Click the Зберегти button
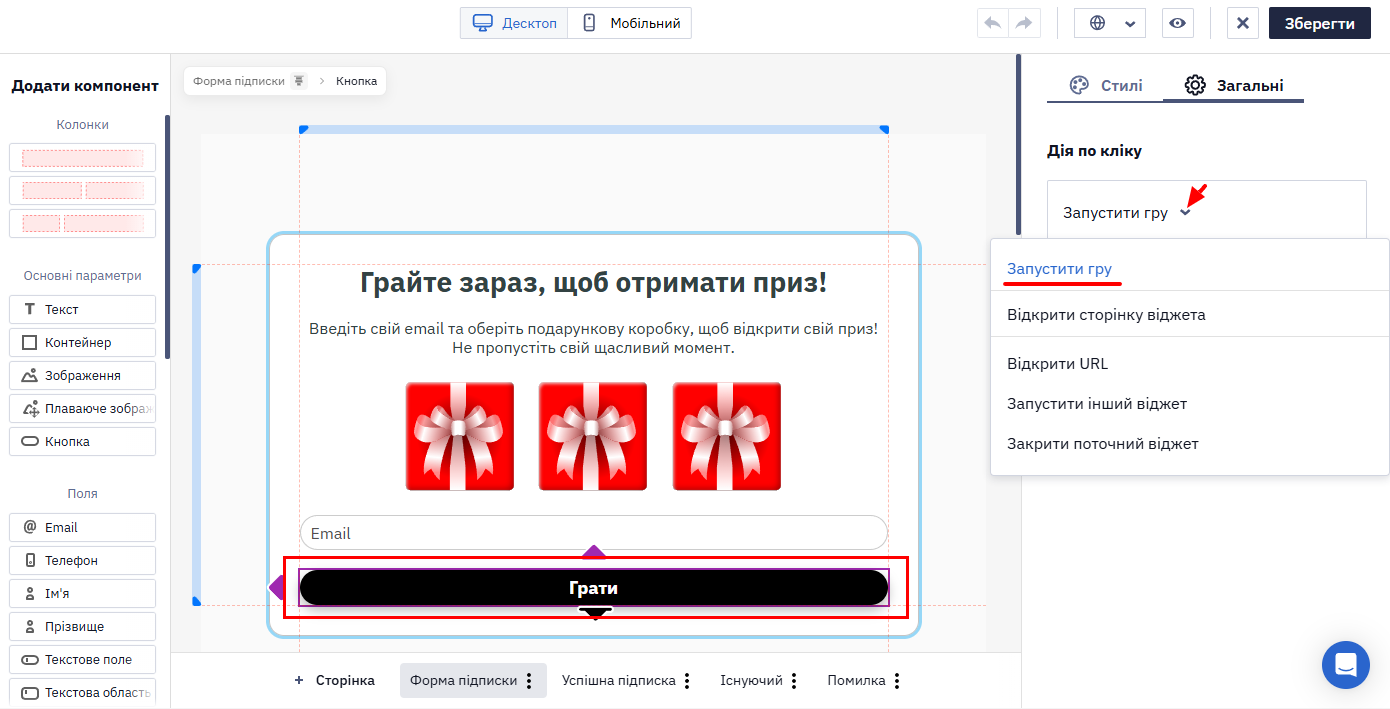Screen dimensions: 1390x709 pyautogui.click(x=1320, y=23)
